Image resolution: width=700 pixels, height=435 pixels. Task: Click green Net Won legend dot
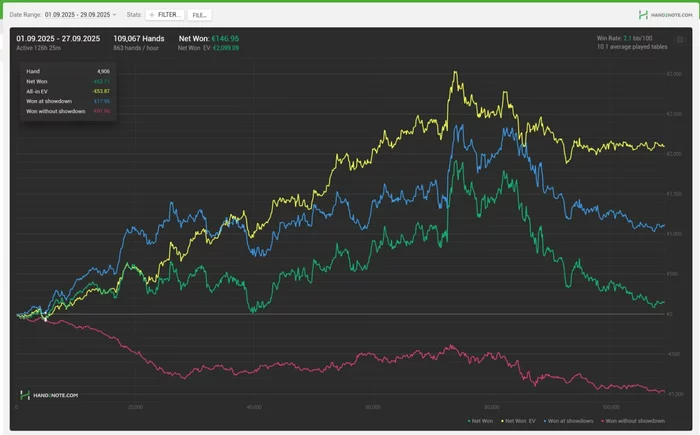click(468, 422)
